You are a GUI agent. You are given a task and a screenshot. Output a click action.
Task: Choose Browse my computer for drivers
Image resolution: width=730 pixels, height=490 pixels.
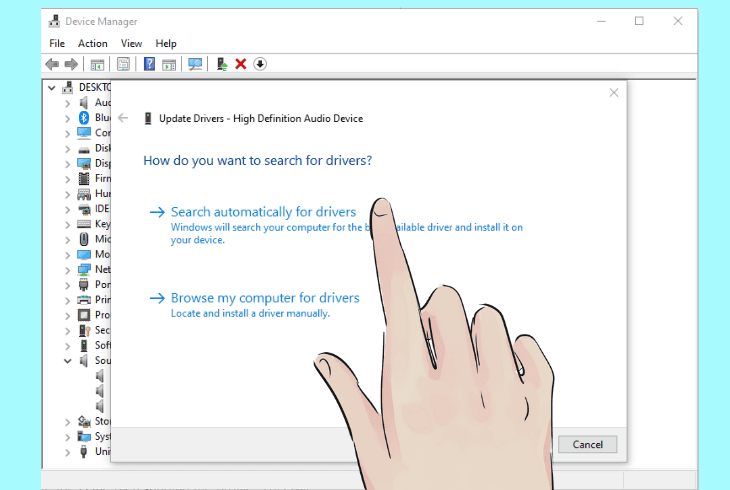265,298
